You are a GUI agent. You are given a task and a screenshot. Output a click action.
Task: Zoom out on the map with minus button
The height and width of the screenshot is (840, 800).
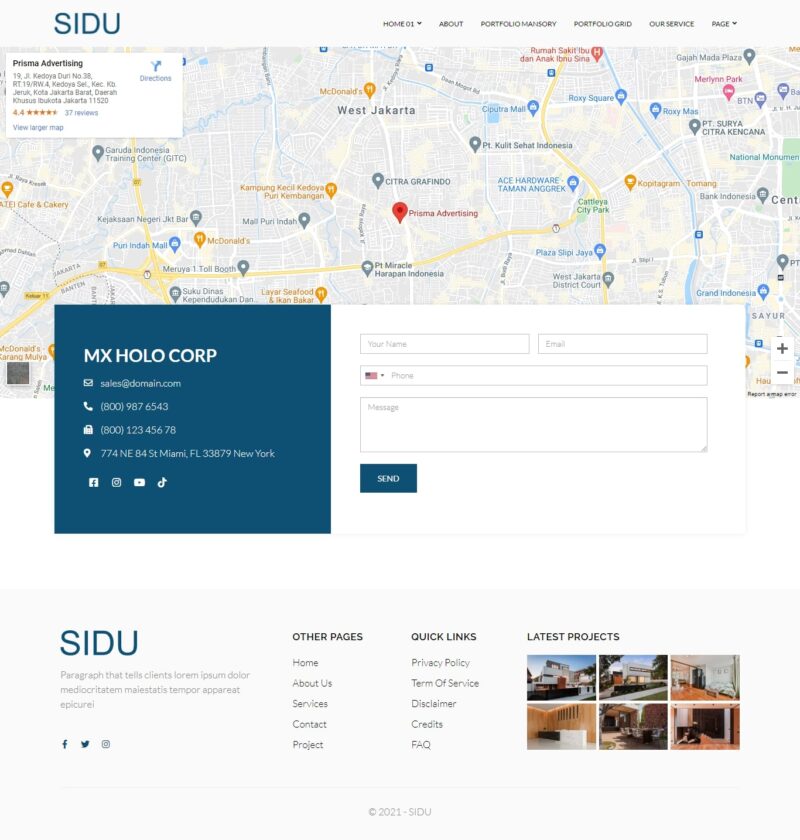782,373
